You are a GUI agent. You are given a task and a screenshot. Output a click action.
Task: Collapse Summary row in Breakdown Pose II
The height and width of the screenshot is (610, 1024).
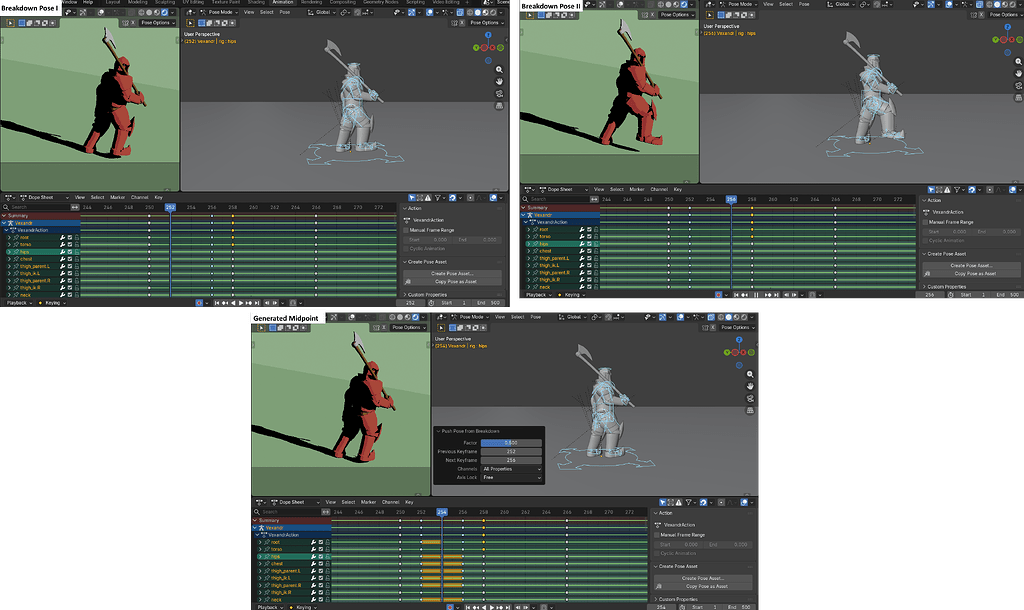point(523,208)
